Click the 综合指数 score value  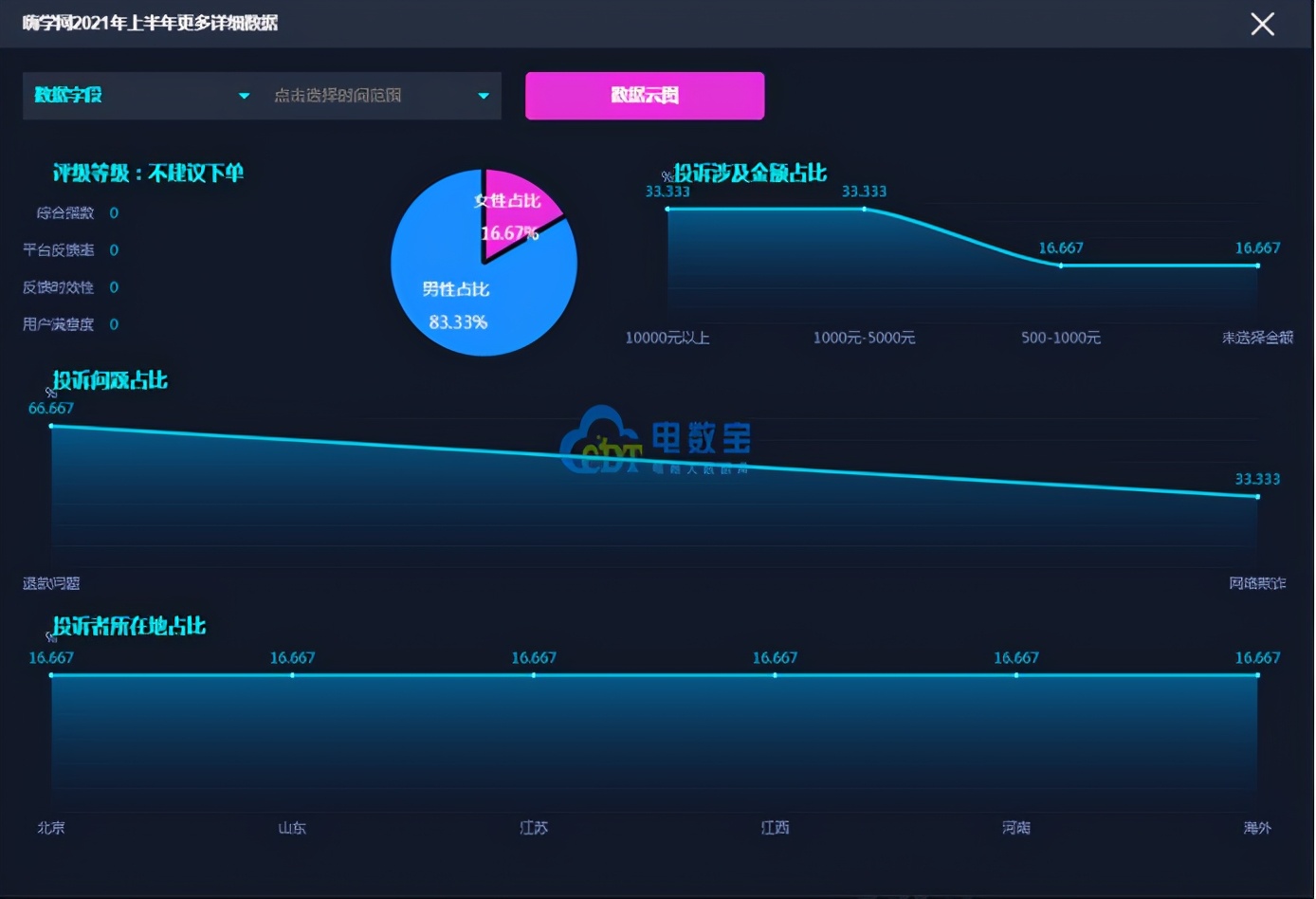click(113, 212)
